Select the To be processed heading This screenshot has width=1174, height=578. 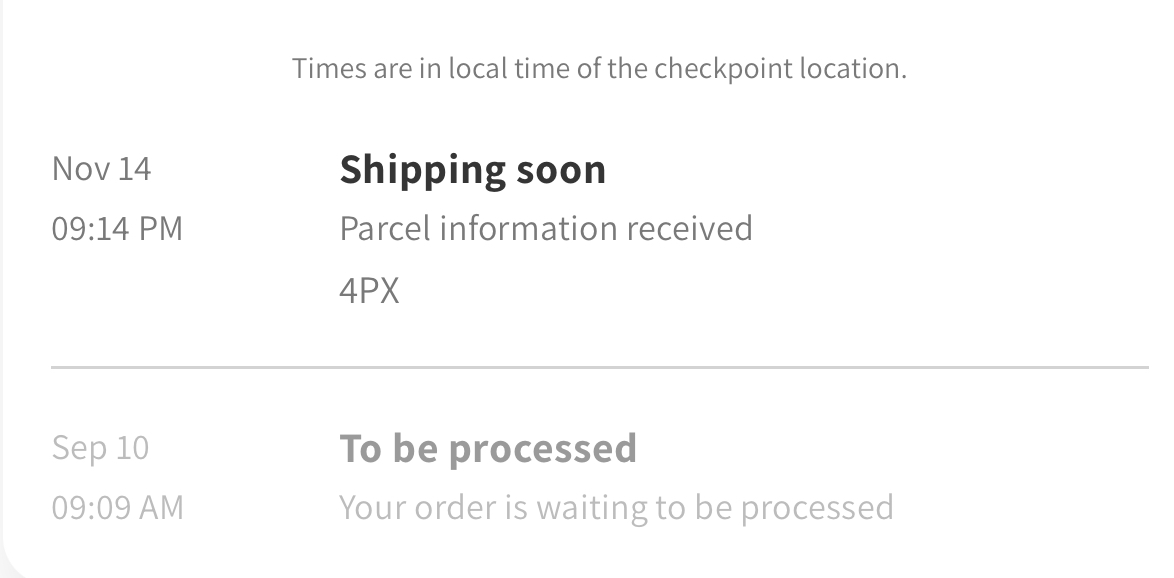click(487, 448)
